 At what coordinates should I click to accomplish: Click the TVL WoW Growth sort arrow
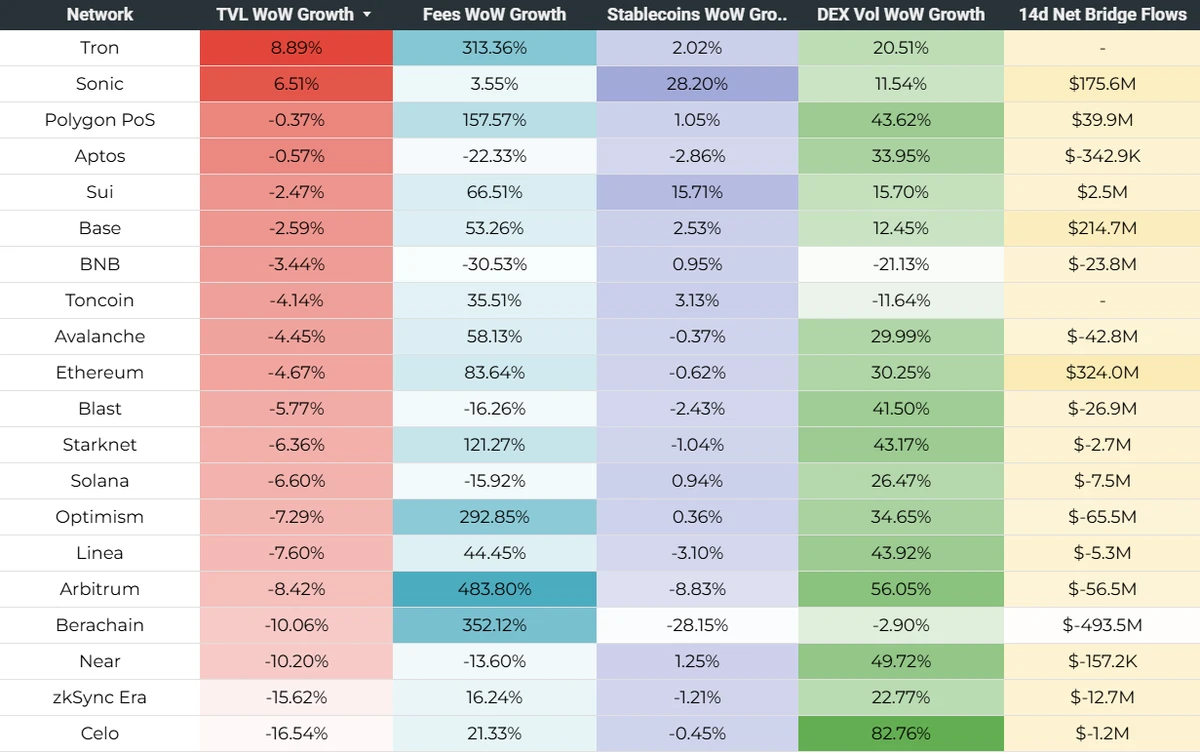pyautogui.click(x=367, y=15)
